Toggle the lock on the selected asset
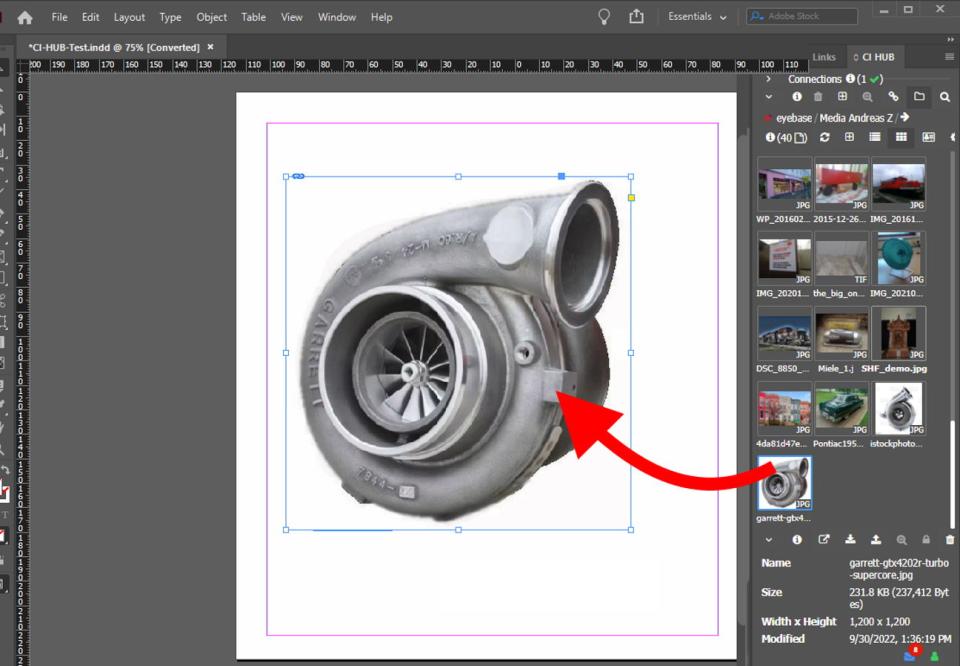This screenshot has width=960, height=666. [925, 540]
